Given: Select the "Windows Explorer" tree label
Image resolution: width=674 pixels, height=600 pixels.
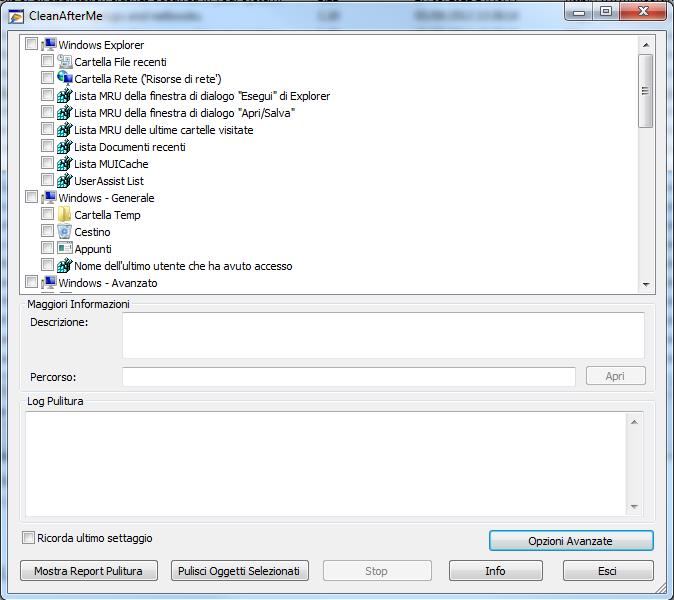Looking at the screenshot, I should (101, 45).
